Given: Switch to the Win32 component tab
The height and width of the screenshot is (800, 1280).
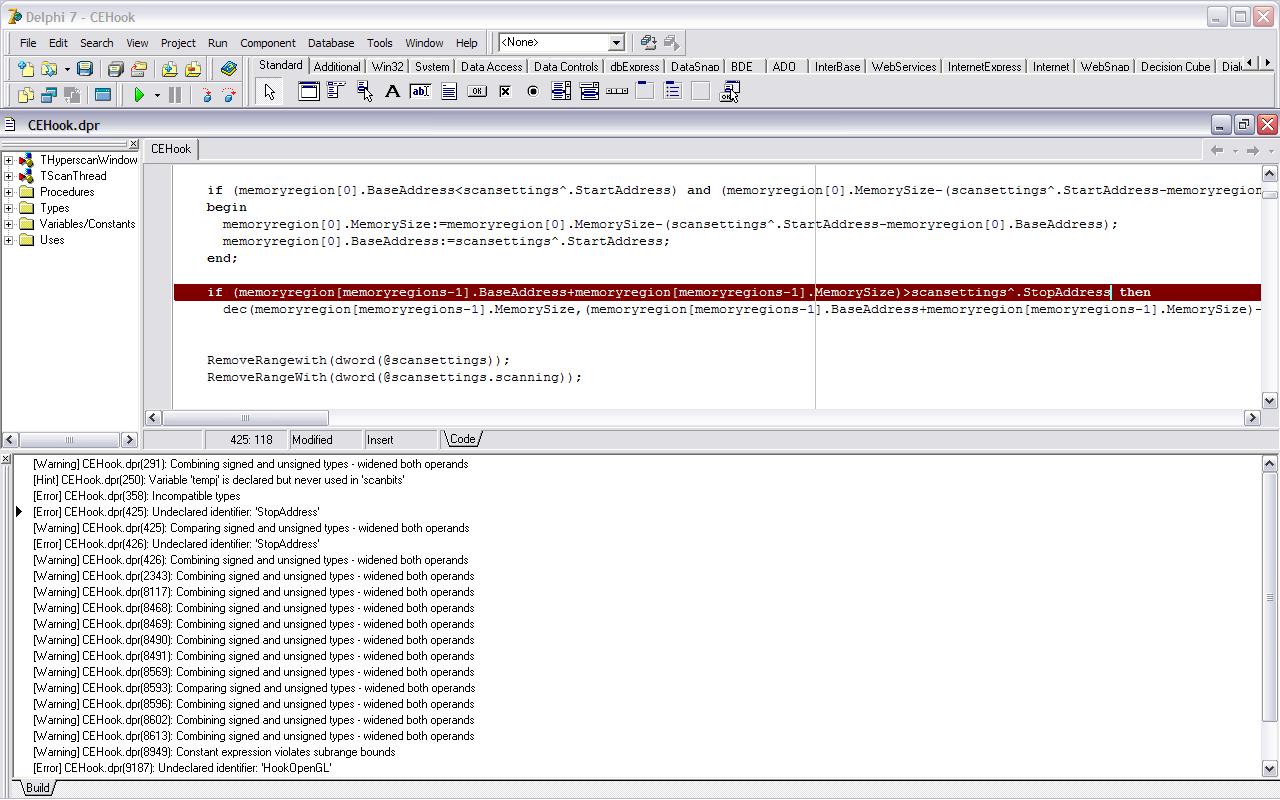Looking at the screenshot, I should pyautogui.click(x=387, y=67).
